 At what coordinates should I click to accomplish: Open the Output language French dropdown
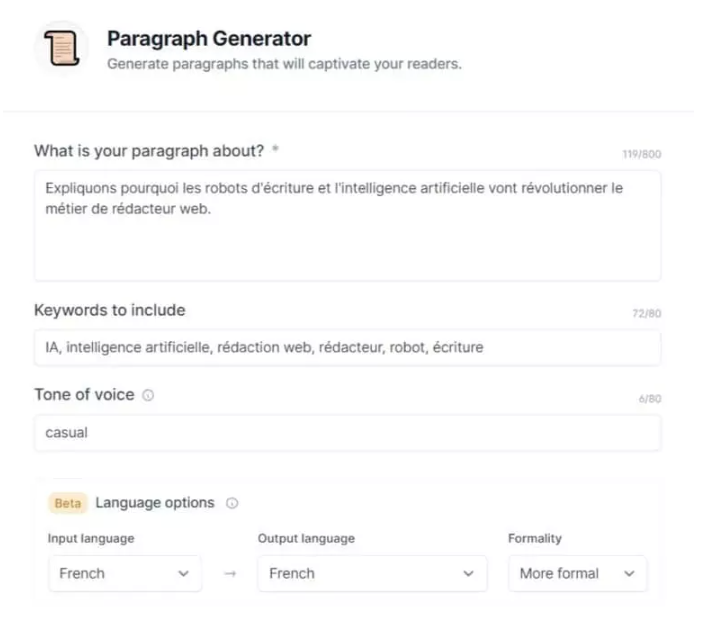(x=372, y=574)
